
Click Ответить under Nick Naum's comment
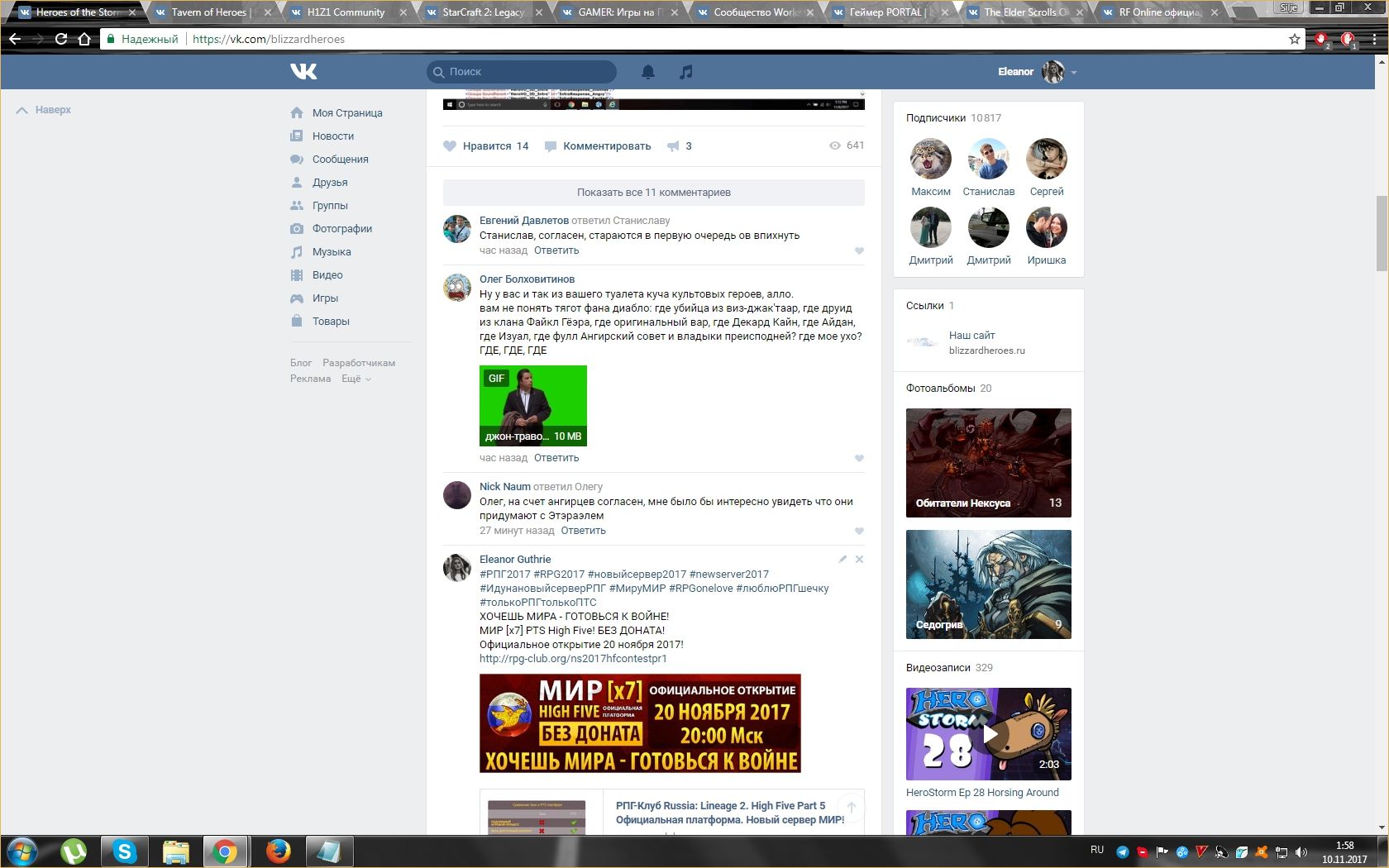(x=583, y=531)
